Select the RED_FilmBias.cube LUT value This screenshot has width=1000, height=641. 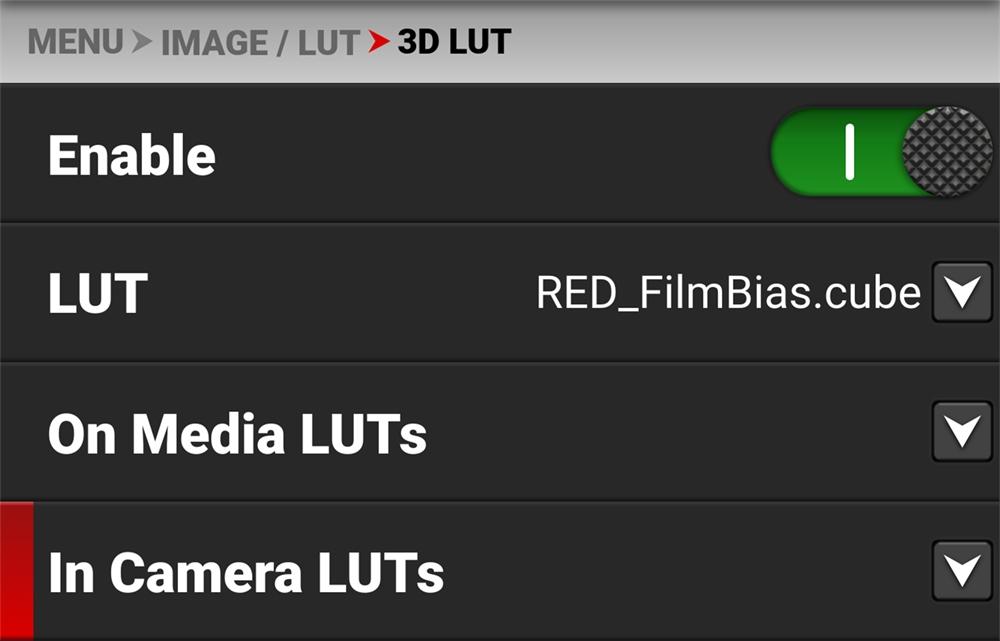point(728,293)
